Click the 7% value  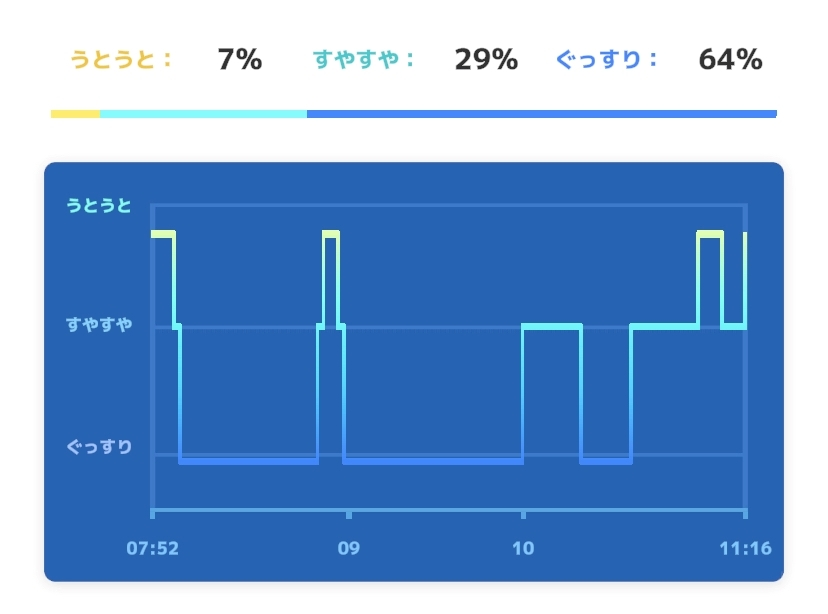[239, 60]
